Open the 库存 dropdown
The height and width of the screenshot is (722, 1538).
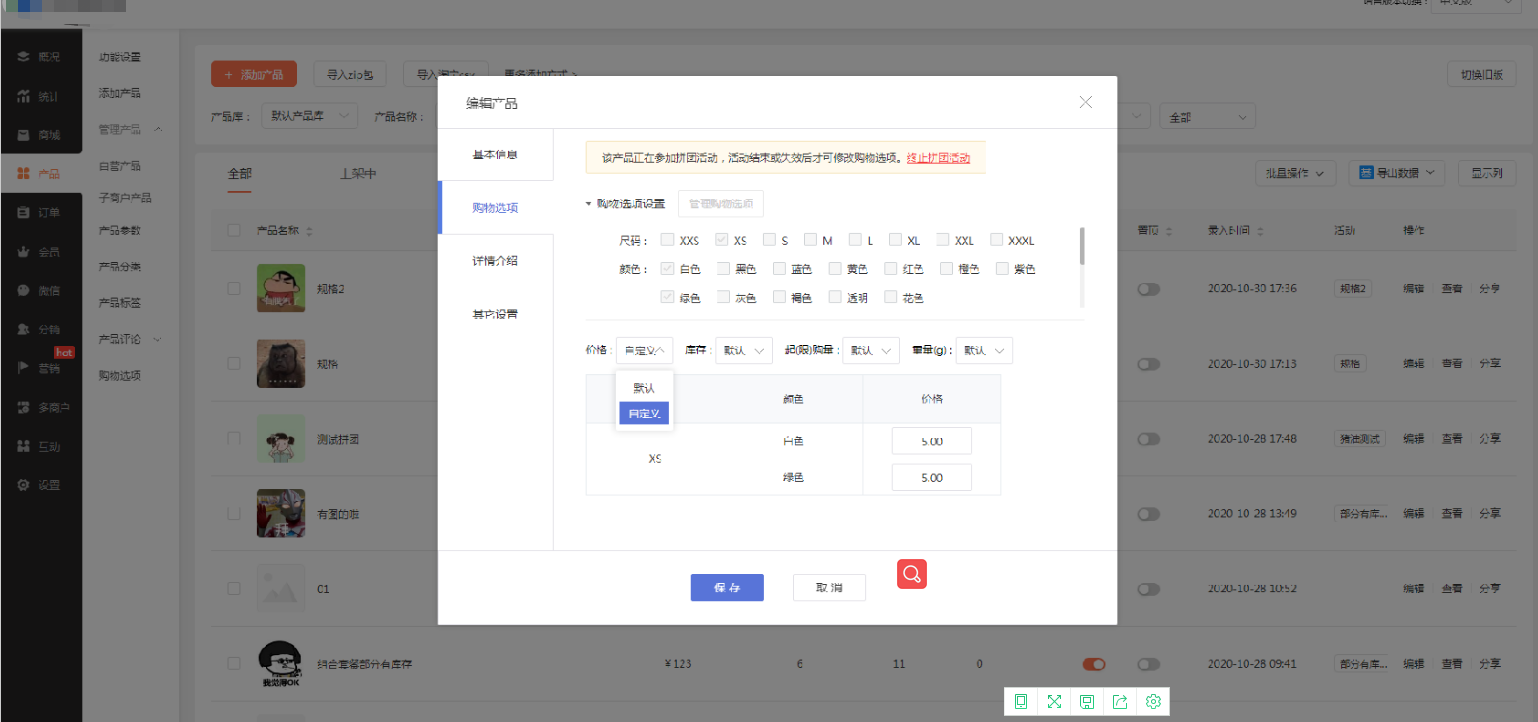744,350
